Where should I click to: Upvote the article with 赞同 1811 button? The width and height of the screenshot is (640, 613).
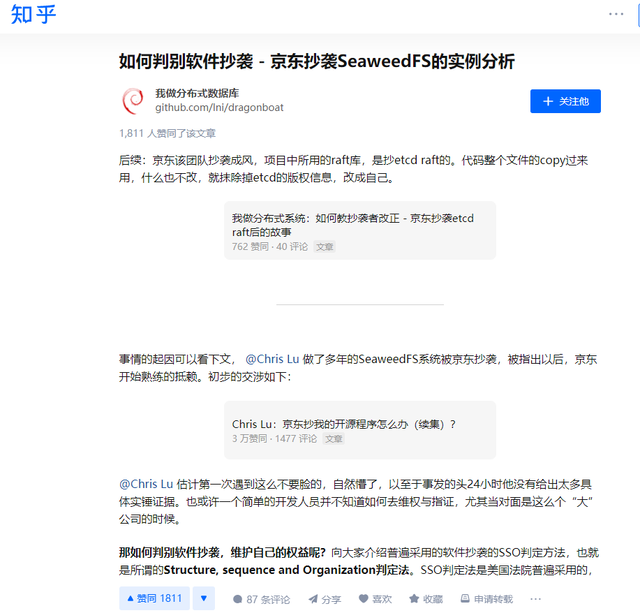pos(153,598)
